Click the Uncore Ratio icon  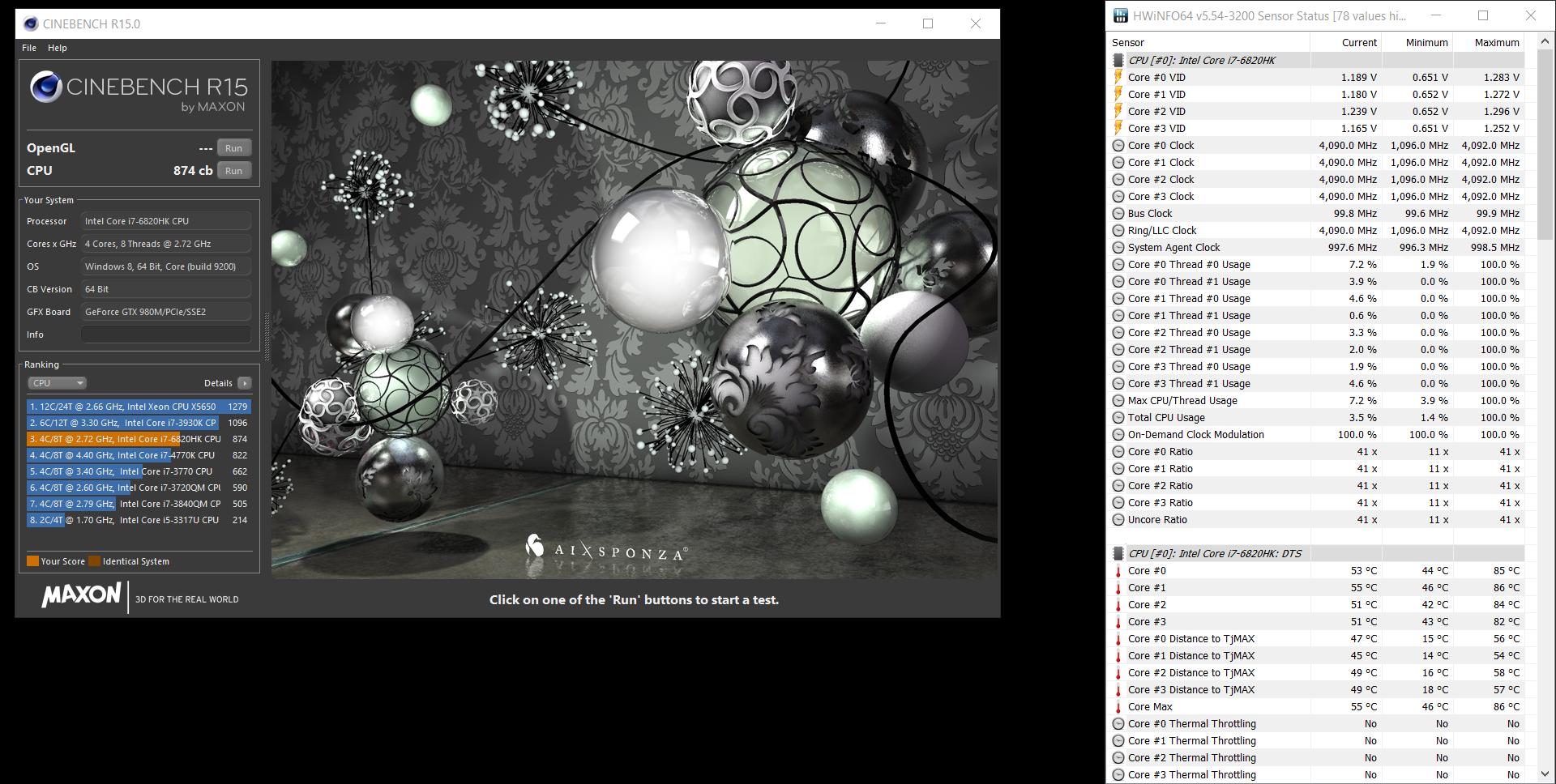coord(1118,520)
